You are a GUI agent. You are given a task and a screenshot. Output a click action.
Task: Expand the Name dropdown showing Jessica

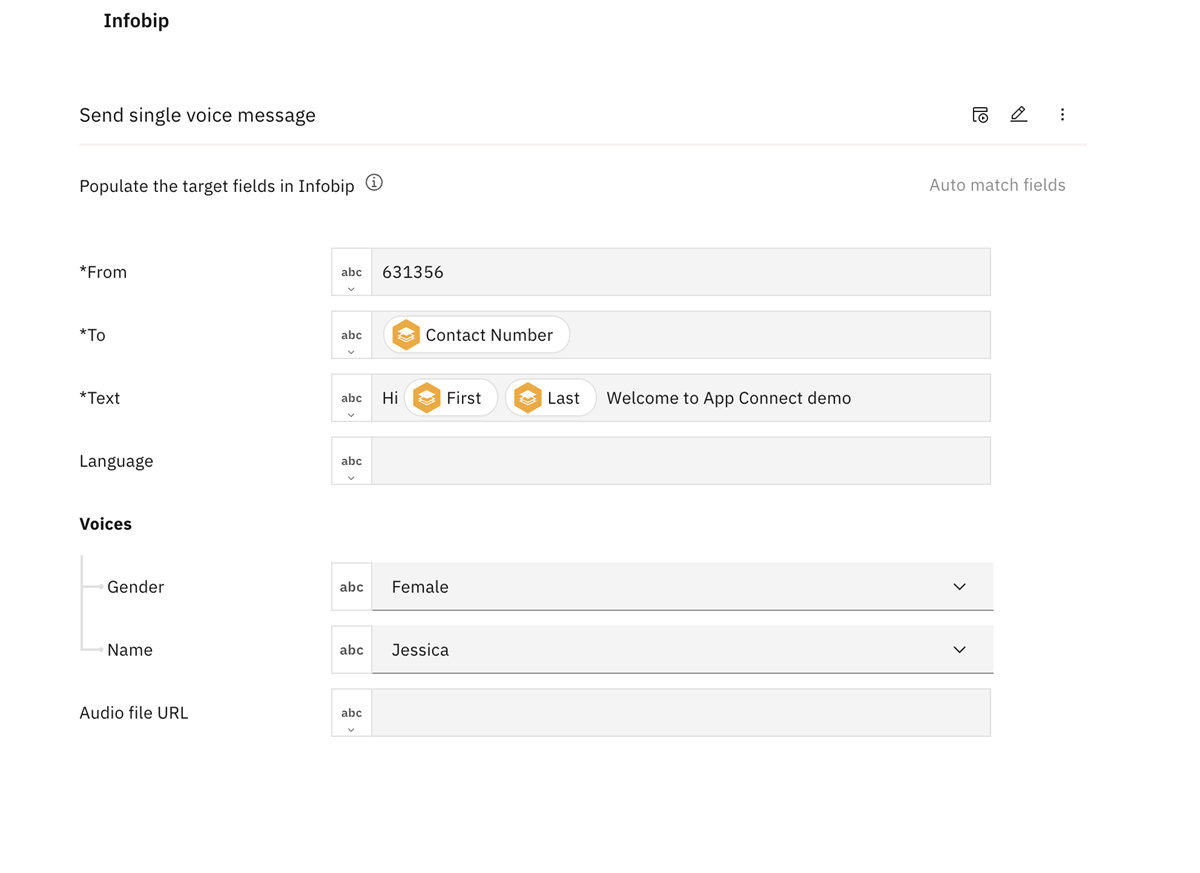pos(958,649)
